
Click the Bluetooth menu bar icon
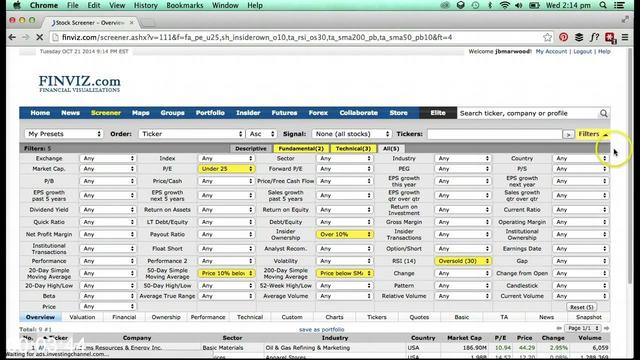(490, 5)
